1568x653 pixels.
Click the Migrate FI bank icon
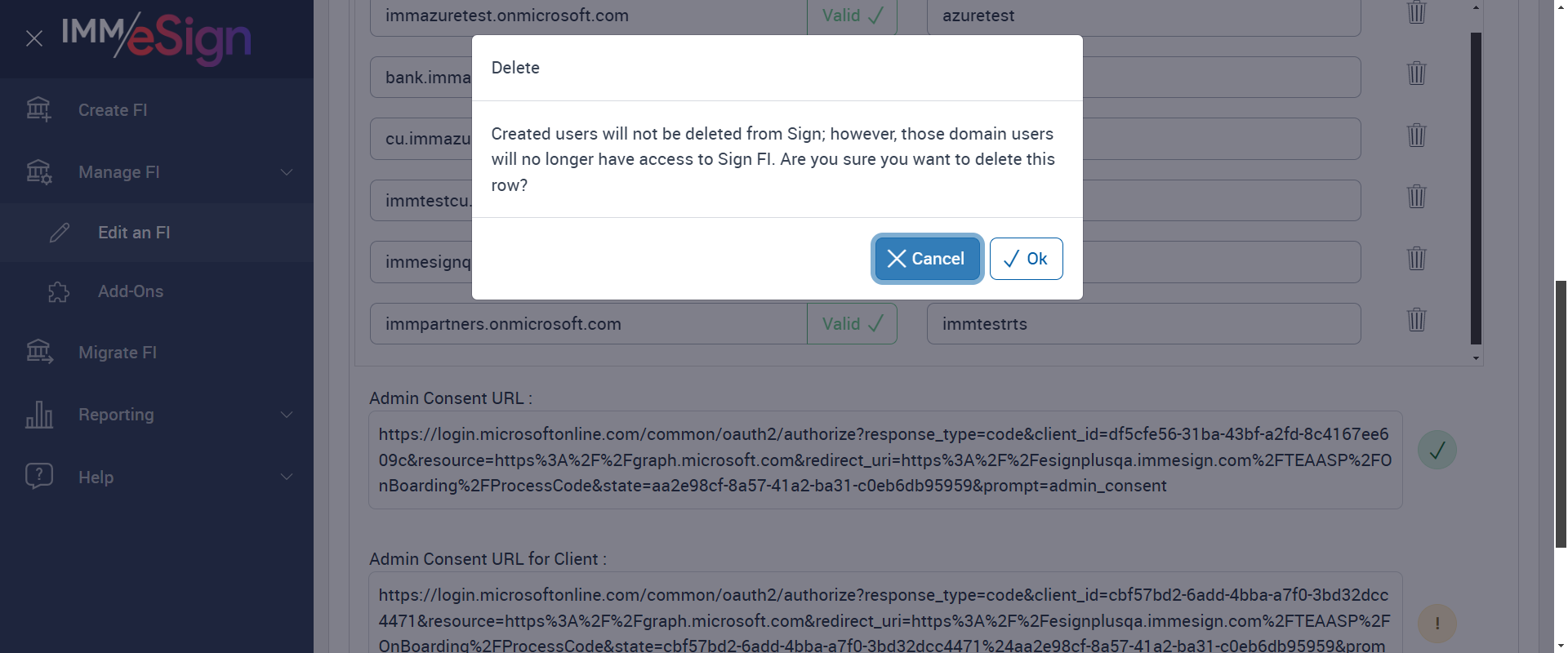[x=38, y=352]
